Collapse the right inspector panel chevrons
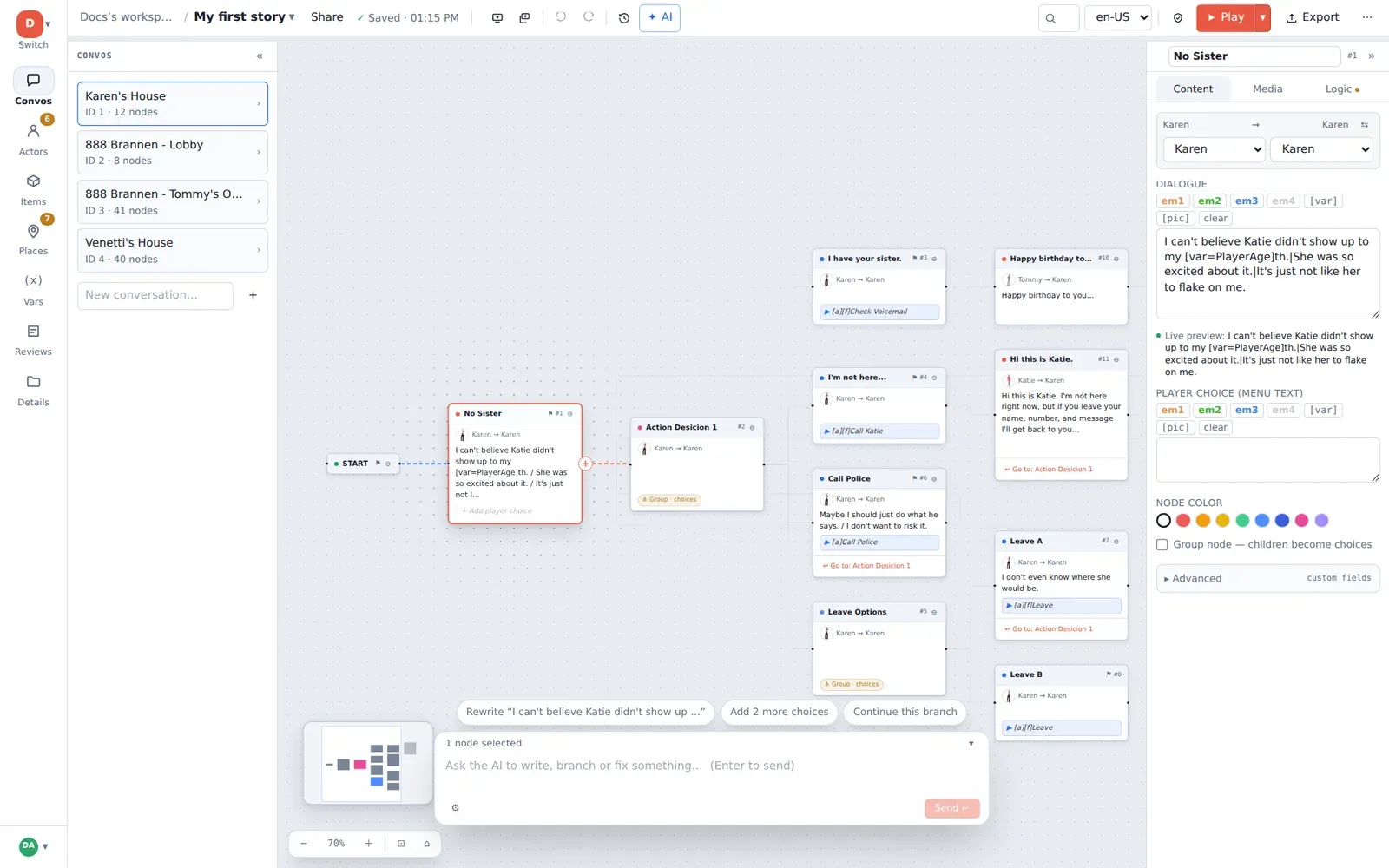 coord(1372,56)
